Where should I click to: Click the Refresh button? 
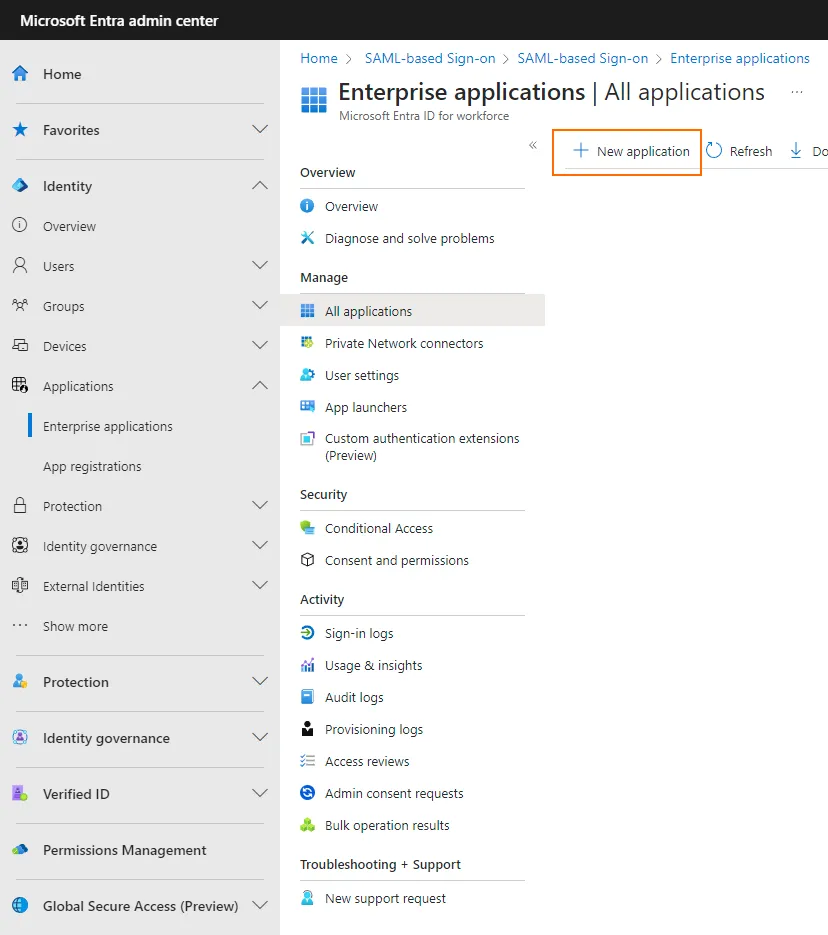point(739,151)
